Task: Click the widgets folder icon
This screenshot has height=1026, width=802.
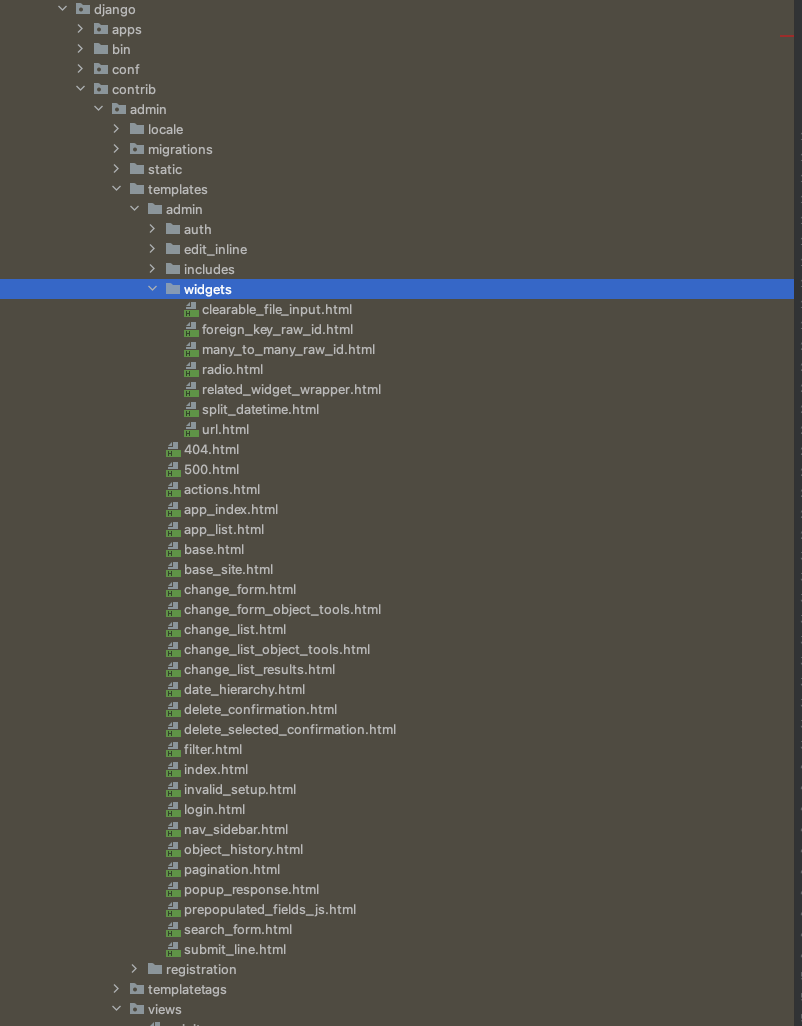Action: [x=173, y=289]
